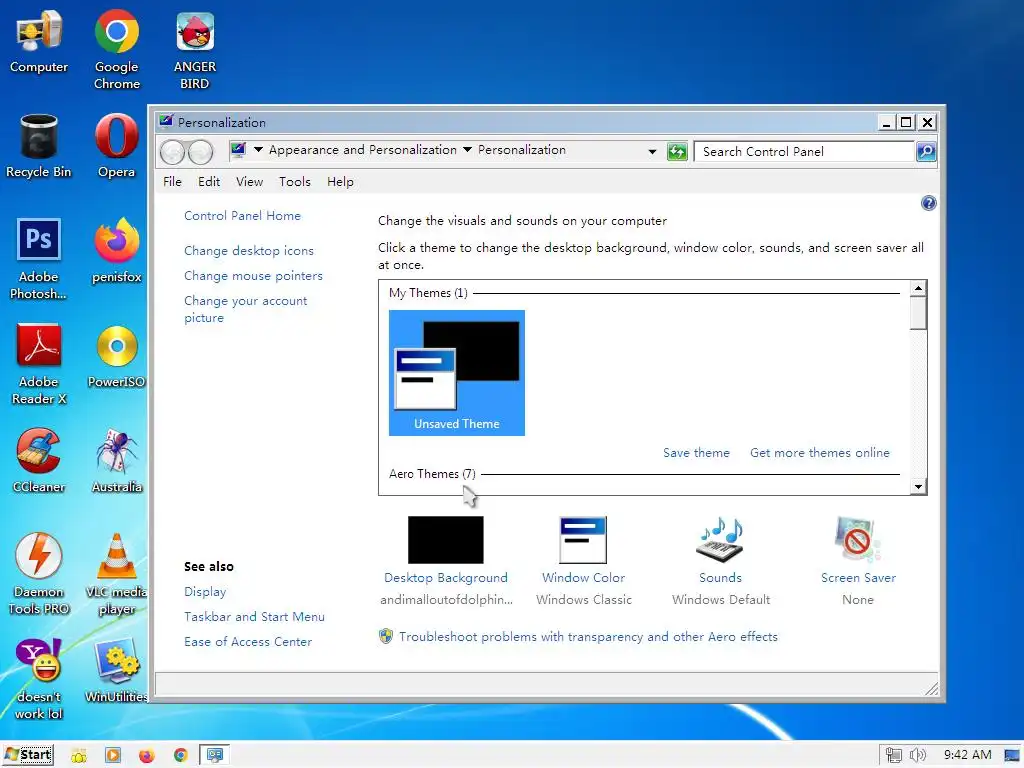1024x768 pixels.
Task: Open the Tools menu
Action: [295, 182]
